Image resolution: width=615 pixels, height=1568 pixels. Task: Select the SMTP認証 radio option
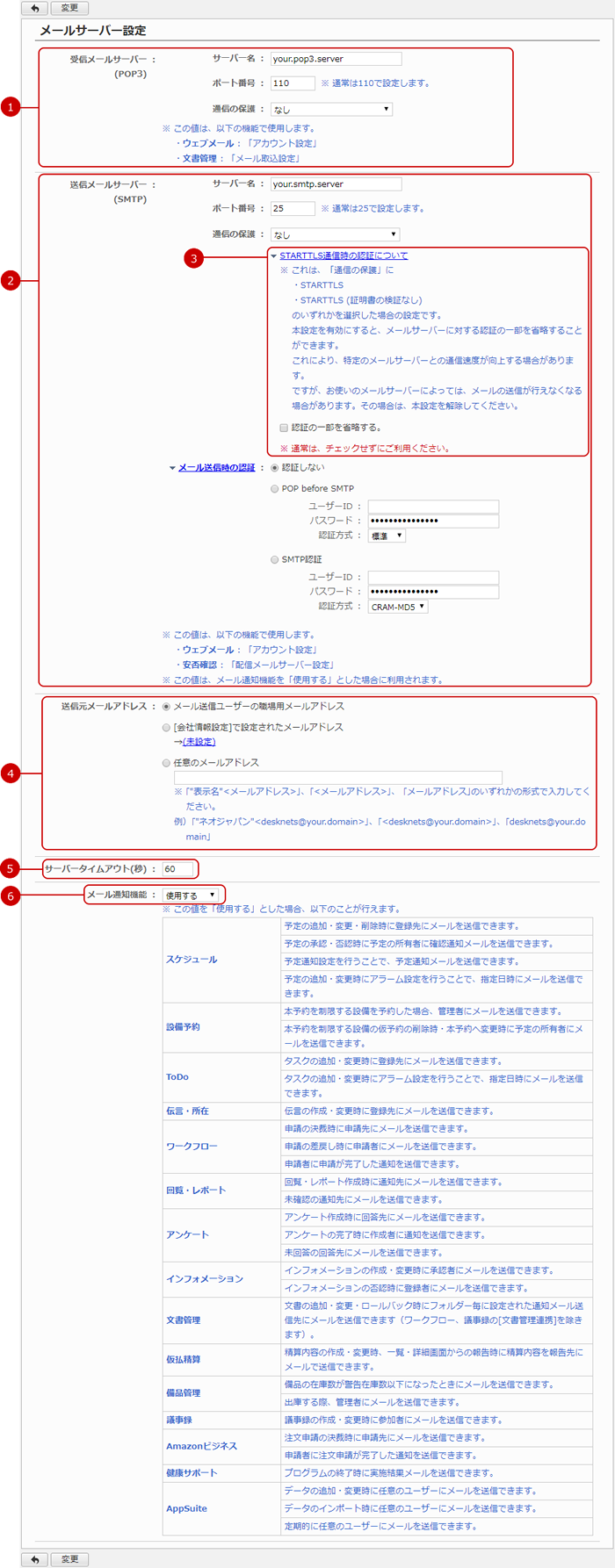click(275, 559)
